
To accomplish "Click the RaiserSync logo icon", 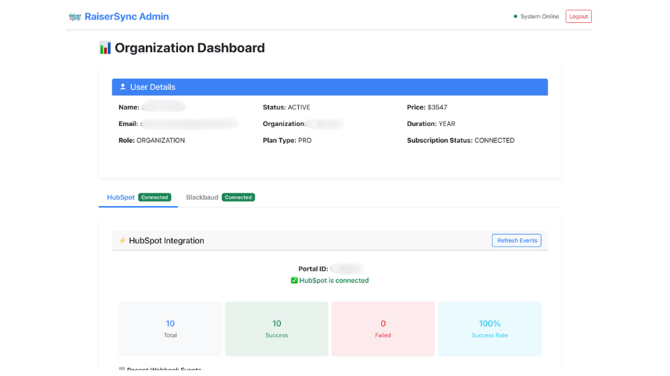I will click(x=75, y=17).
